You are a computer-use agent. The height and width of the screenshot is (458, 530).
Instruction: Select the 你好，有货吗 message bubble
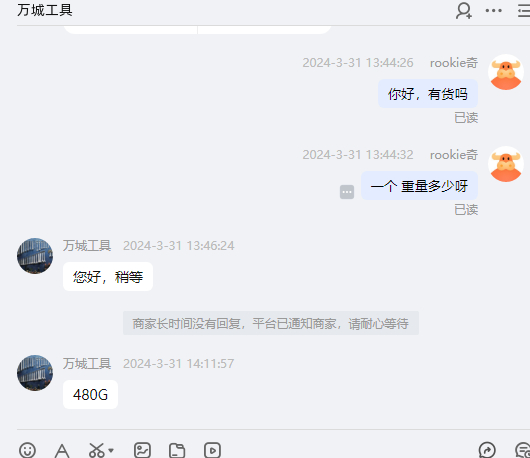point(428,94)
